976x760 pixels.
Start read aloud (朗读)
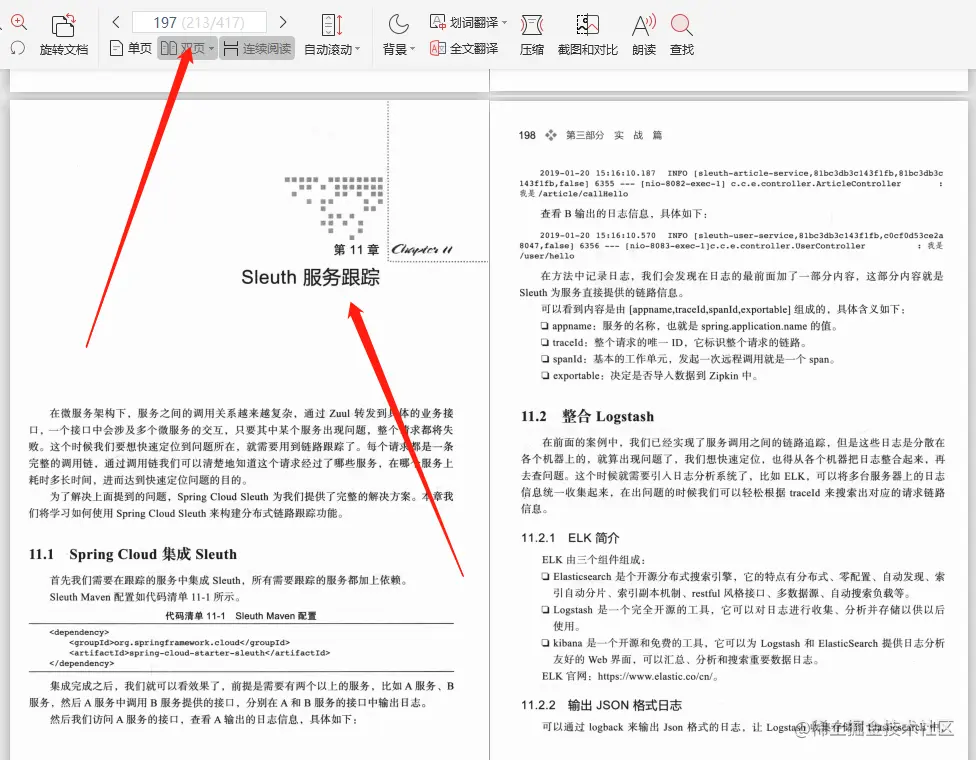[644, 36]
